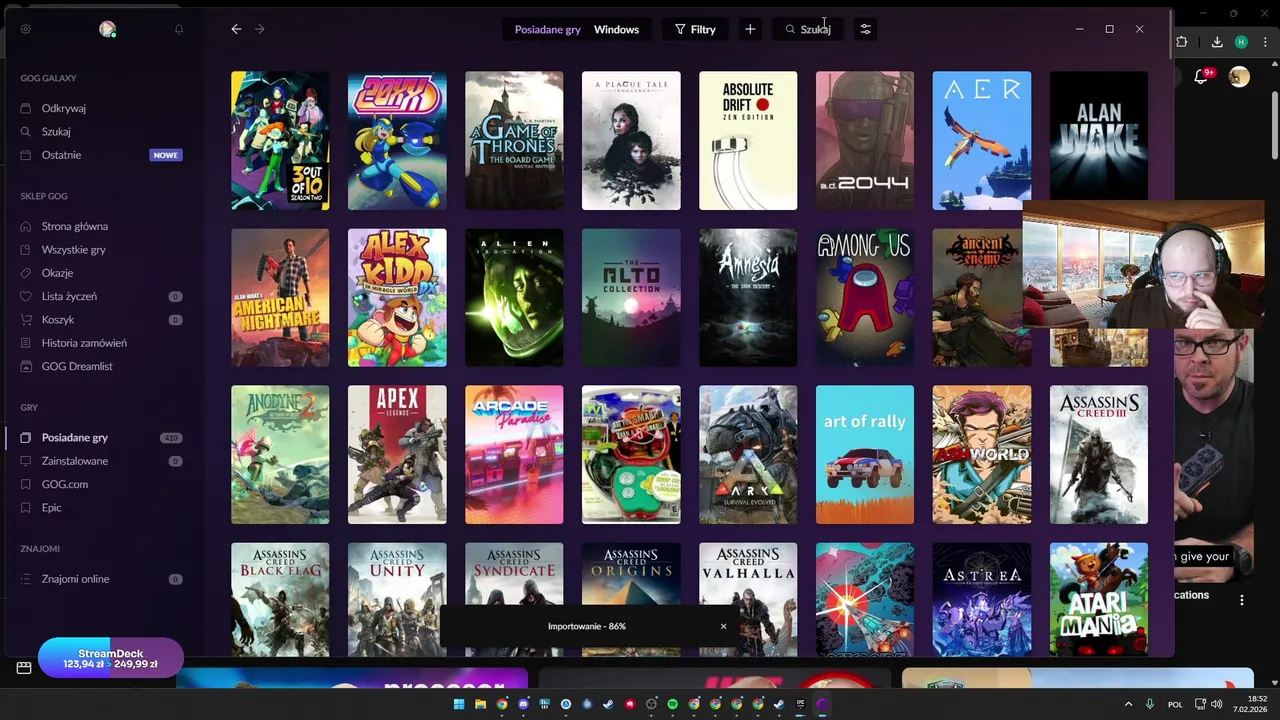Open the notifications bell
This screenshot has width=1280, height=720.
[x=179, y=29]
